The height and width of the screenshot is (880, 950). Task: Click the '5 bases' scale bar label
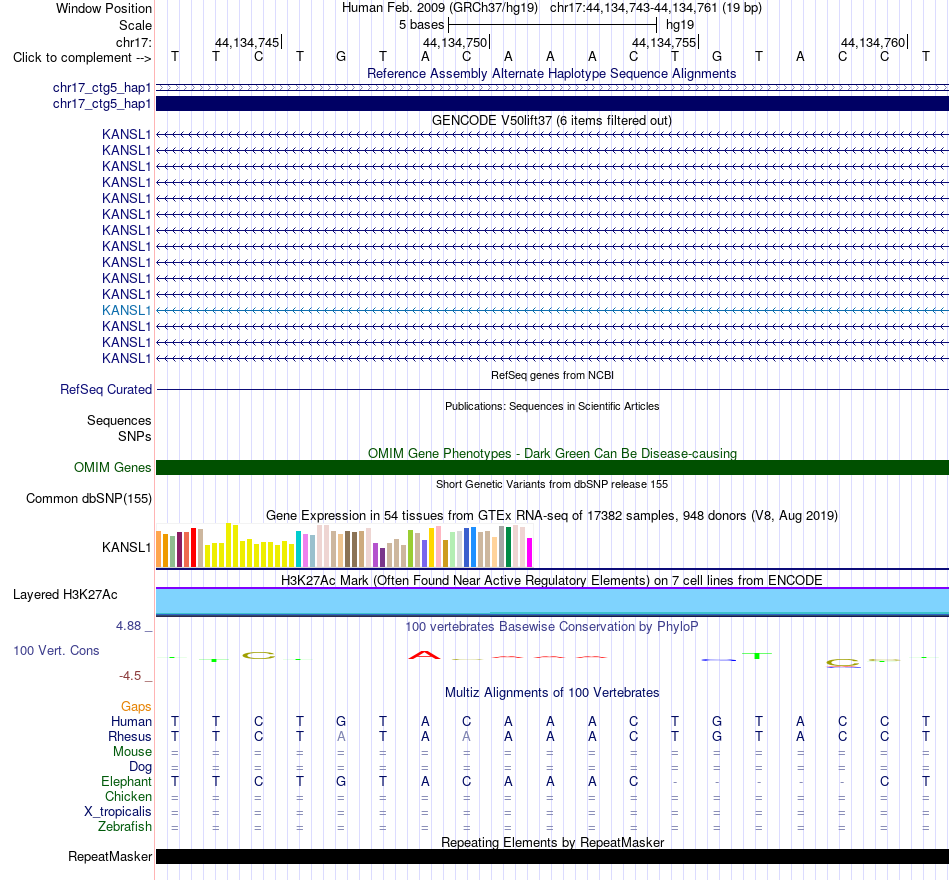coord(421,25)
